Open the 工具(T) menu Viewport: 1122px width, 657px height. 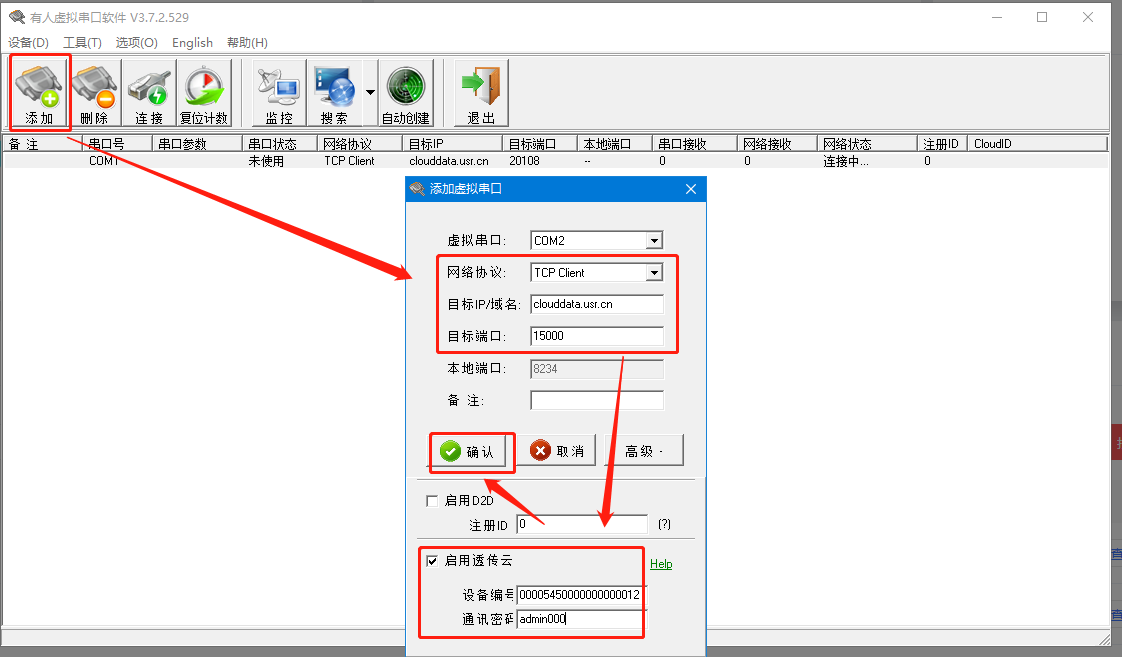[82, 43]
